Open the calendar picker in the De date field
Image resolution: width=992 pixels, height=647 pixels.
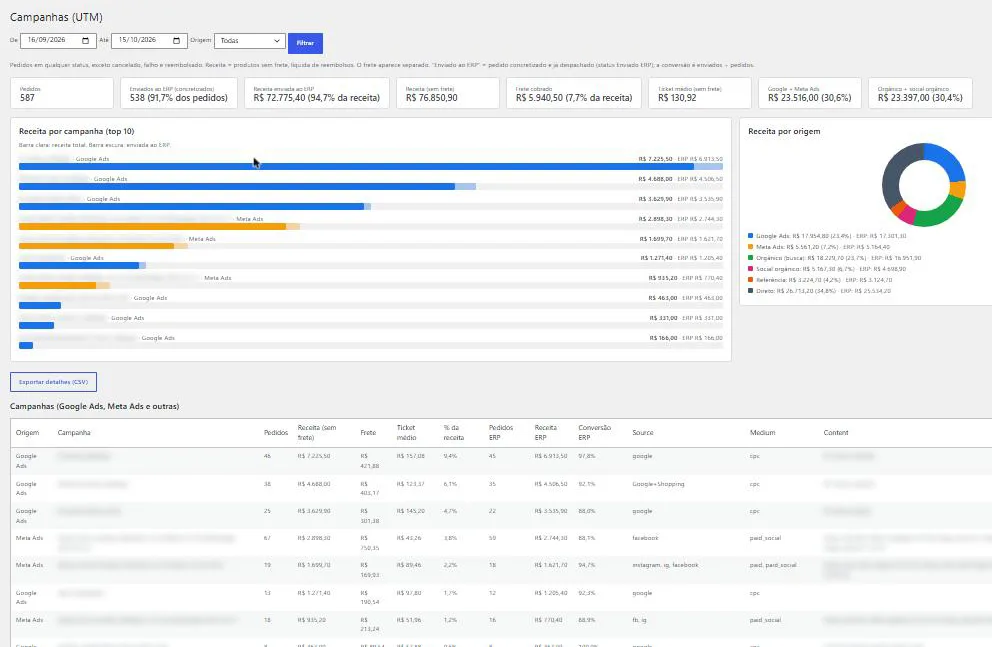(85, 40)
